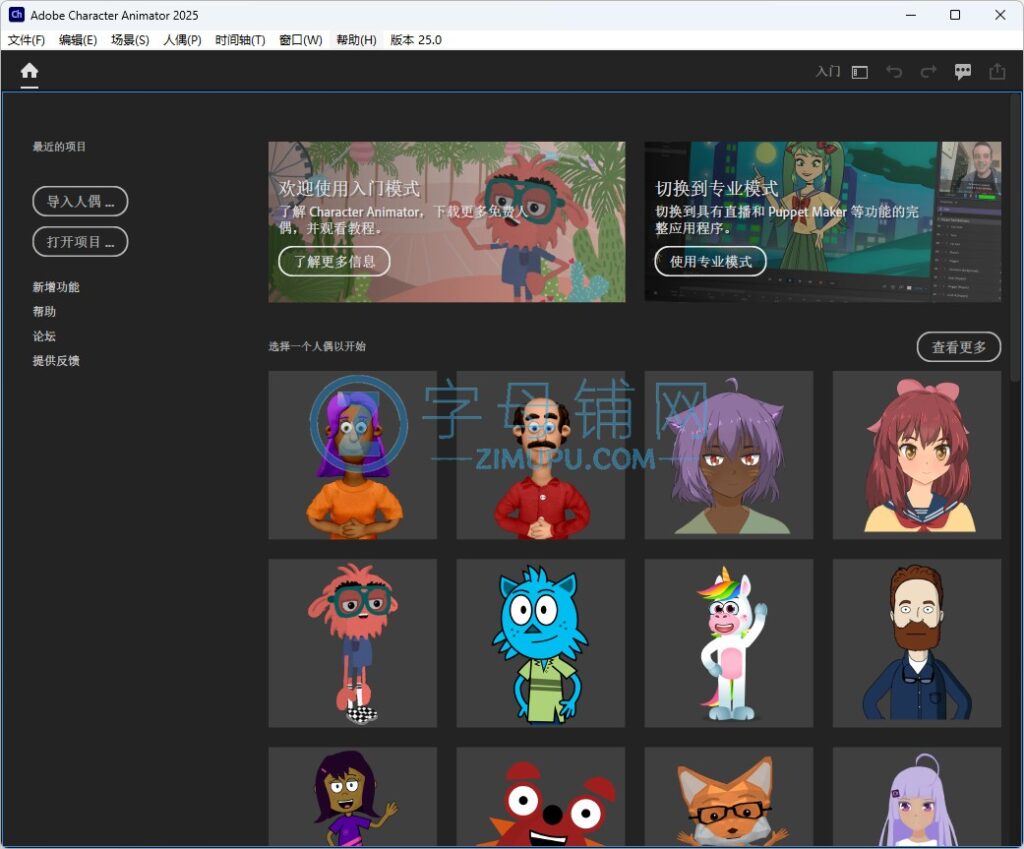
Task: Click the 入门 mode label in the toolbar
Action: (x=828, y=71)
